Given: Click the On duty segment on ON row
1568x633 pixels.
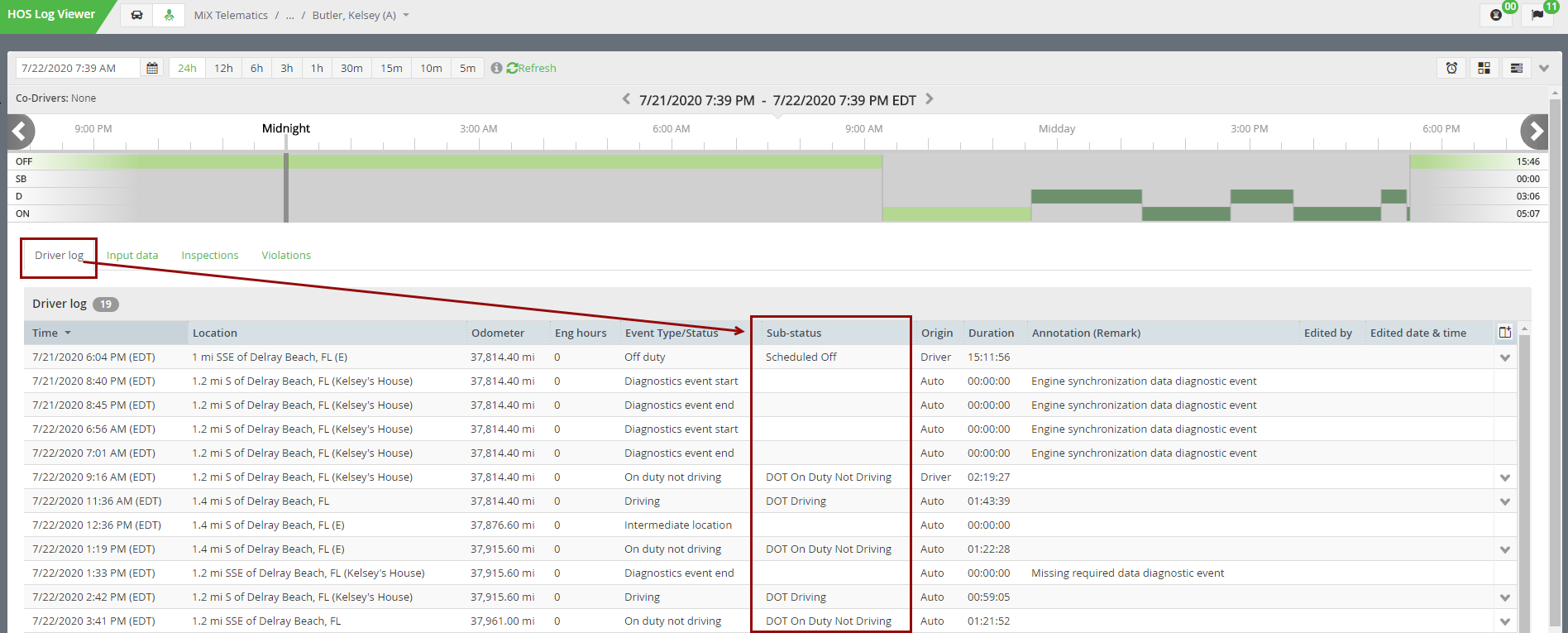Looking at the screenshot, I should [956, 213].
